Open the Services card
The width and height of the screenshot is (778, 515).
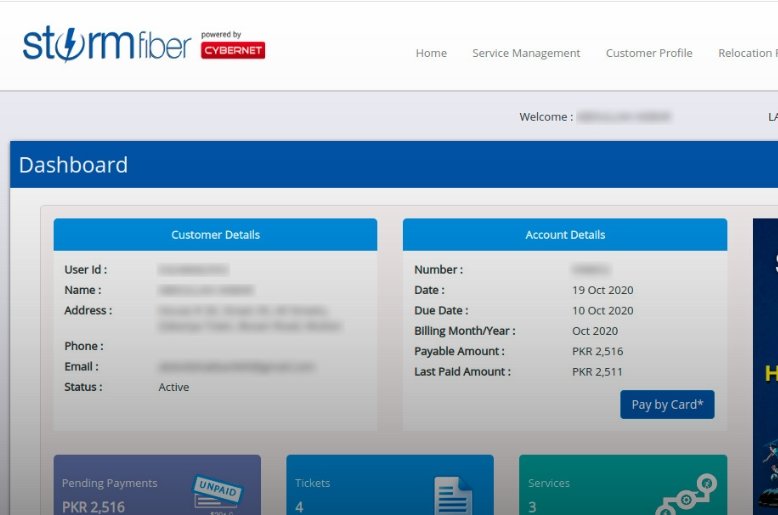click(623, 485)
